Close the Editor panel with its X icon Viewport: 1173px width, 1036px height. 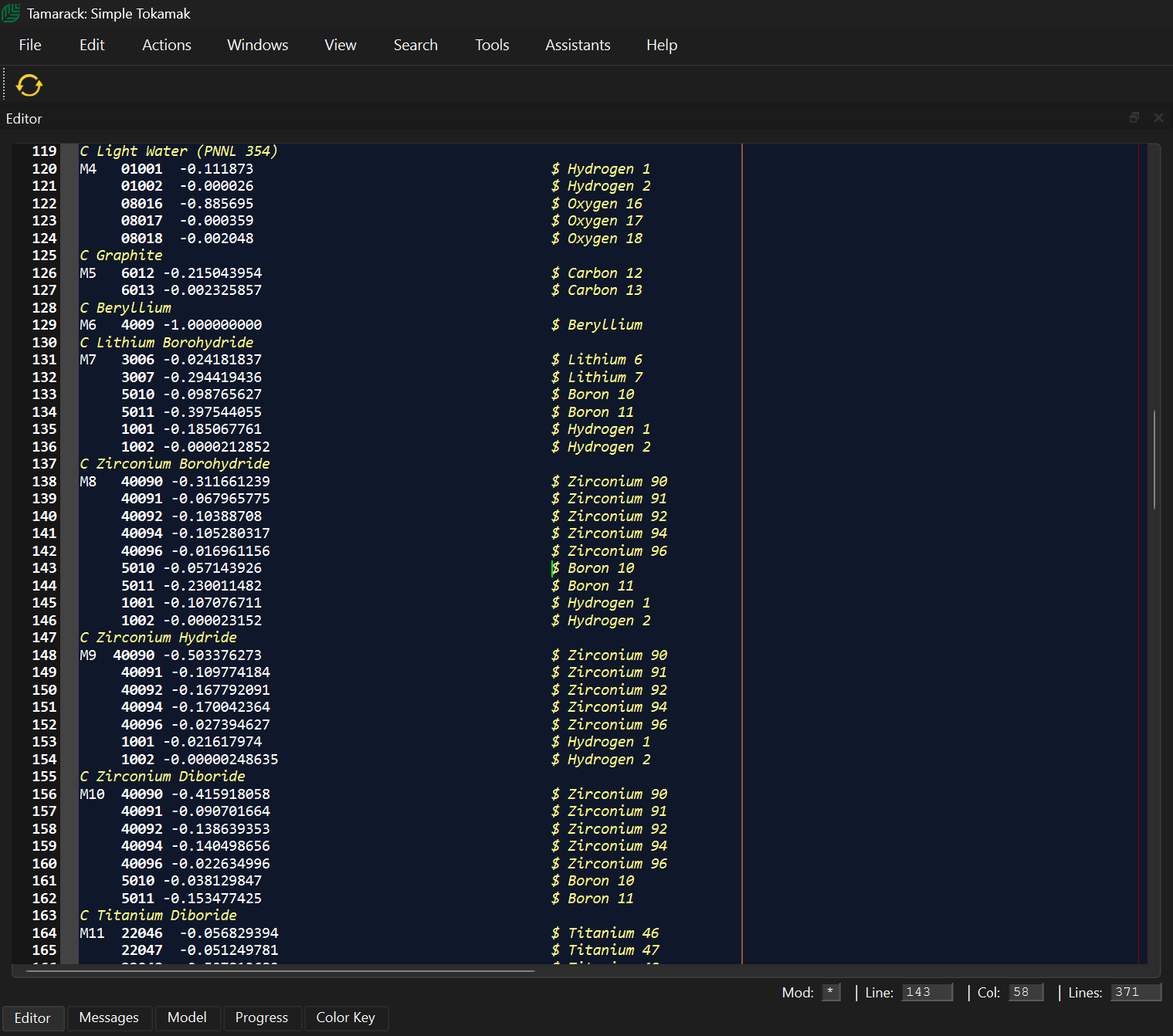tap(1158, 117)
